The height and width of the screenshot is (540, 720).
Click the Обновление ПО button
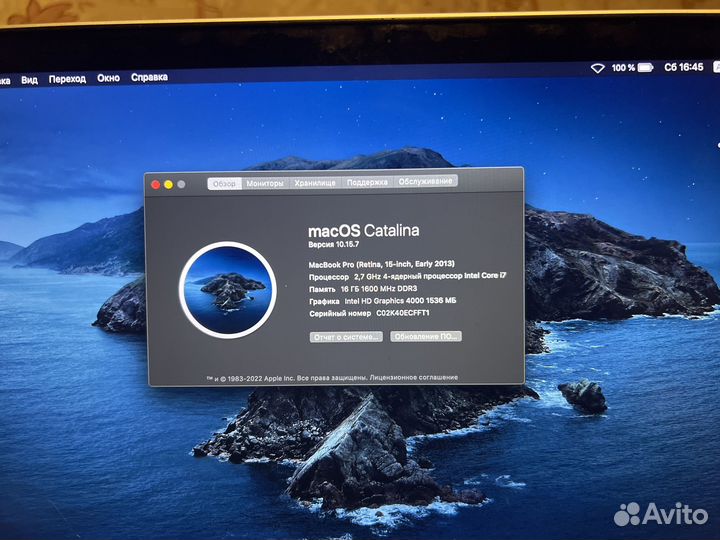tap(426, 337)
